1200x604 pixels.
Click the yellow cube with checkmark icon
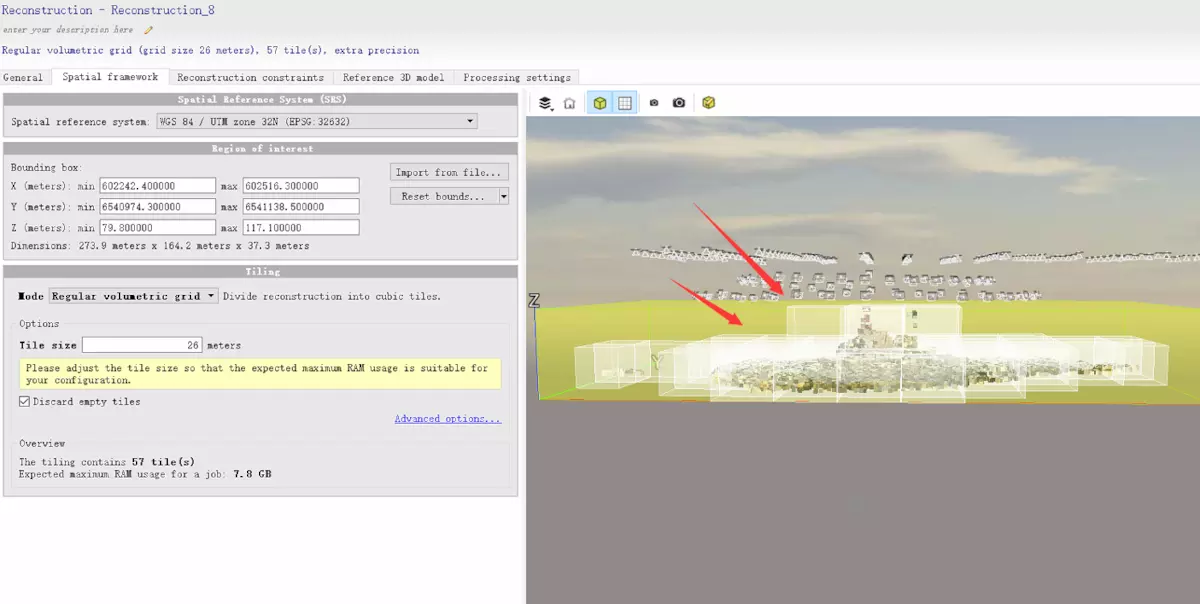coord(708,103)
